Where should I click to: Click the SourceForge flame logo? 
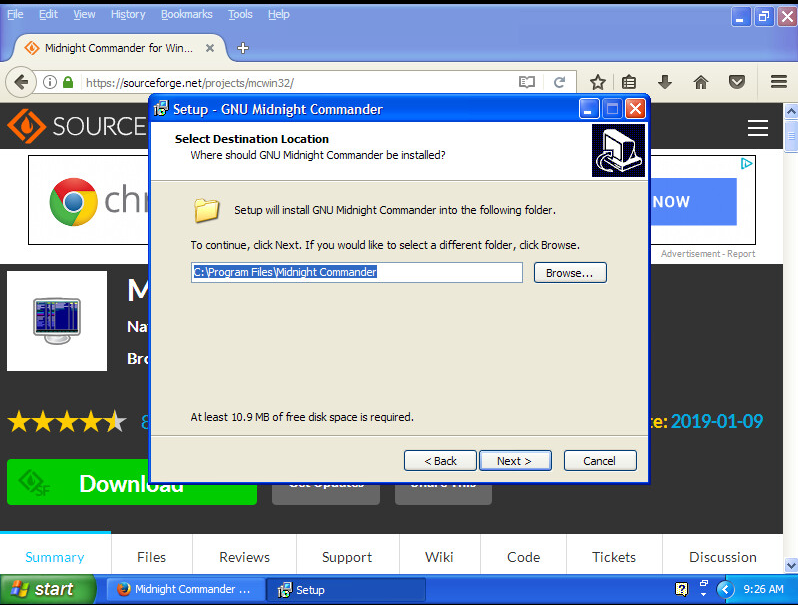[x=26, y=126]
